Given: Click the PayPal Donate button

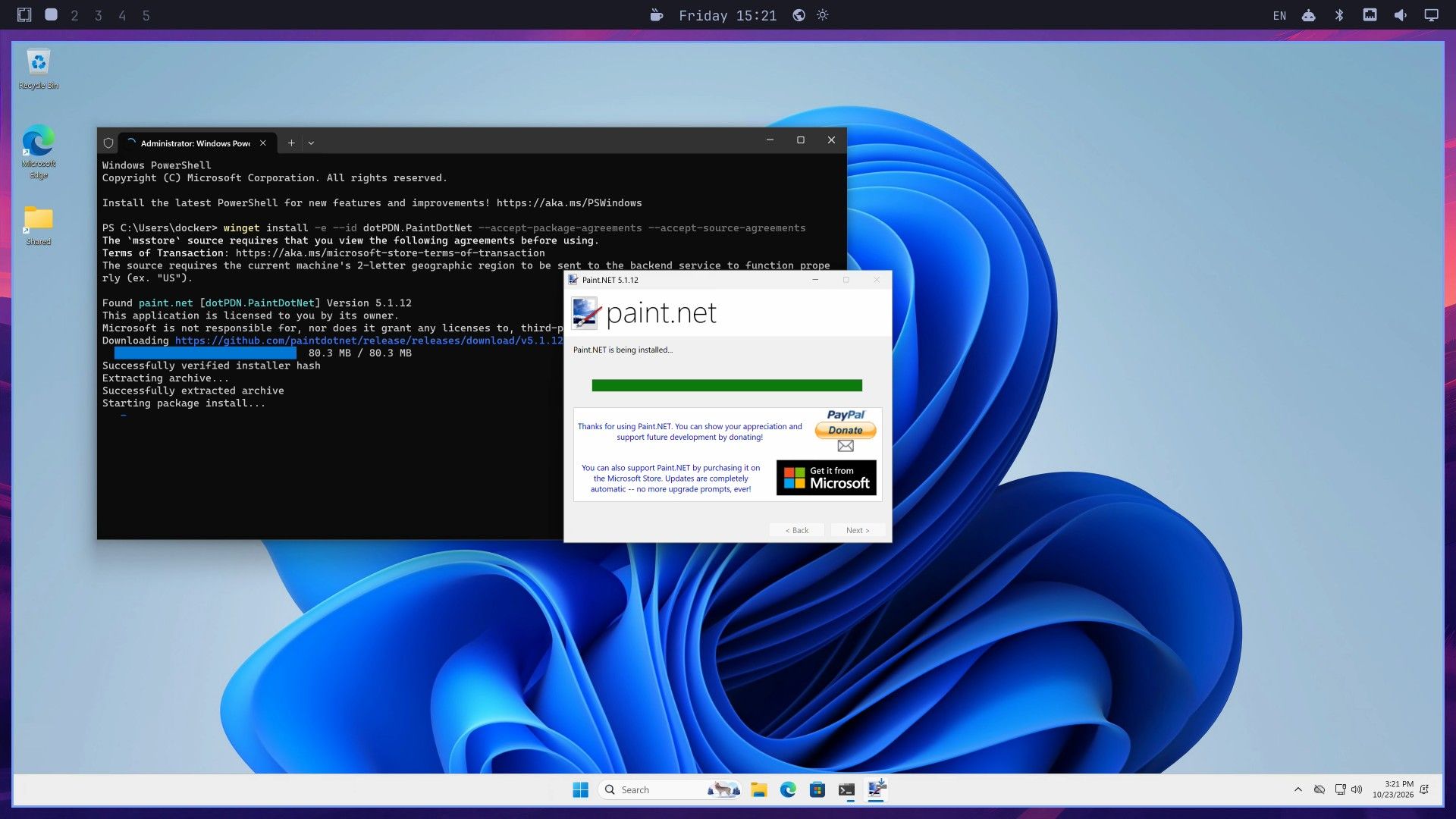Looking at the screenshot, I should click(x=845, y=430).
